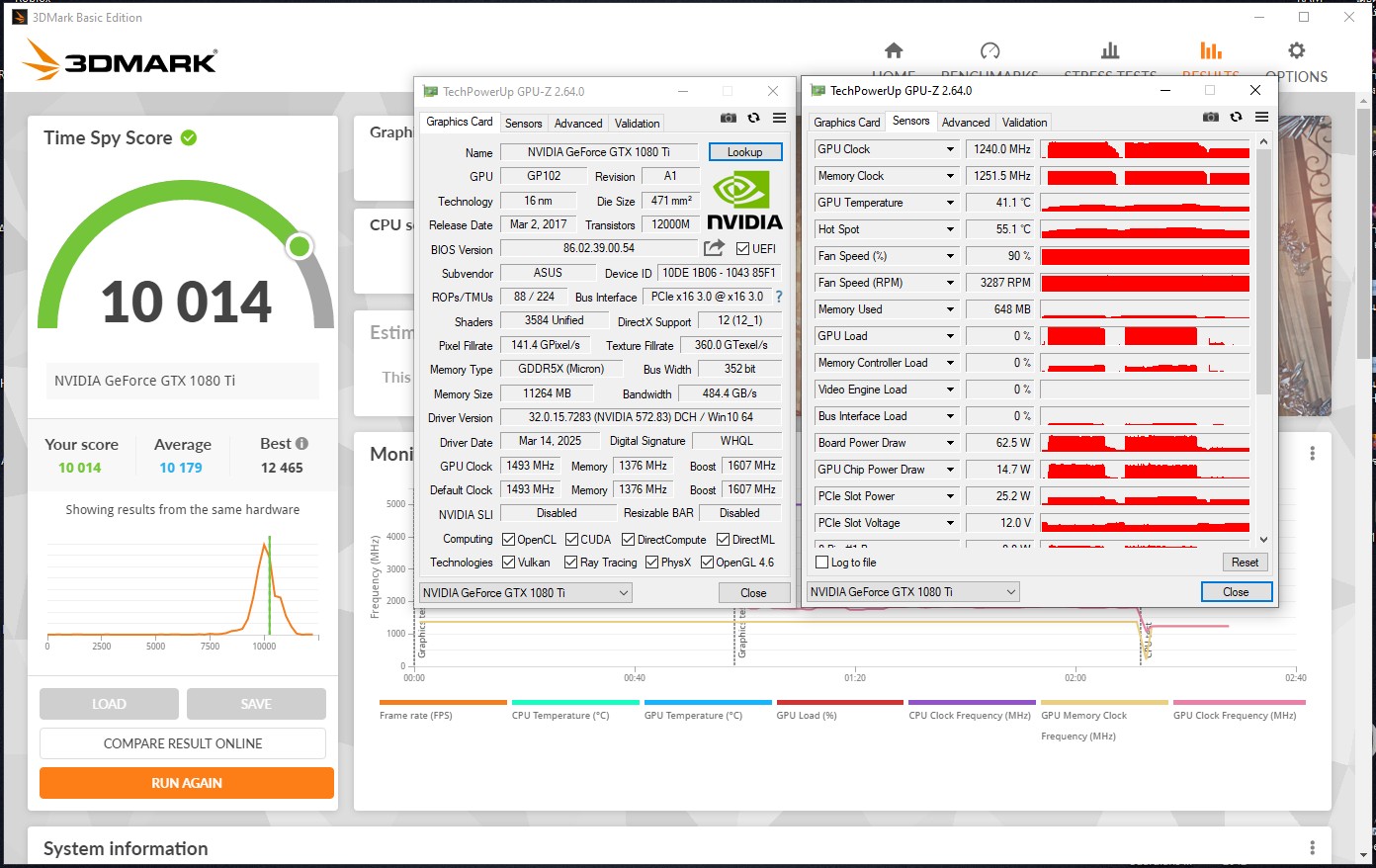Expand Fan Speed (%) sensor dropdown
The width and height of the screenshot is (1376, 868).
coord(950,256)
